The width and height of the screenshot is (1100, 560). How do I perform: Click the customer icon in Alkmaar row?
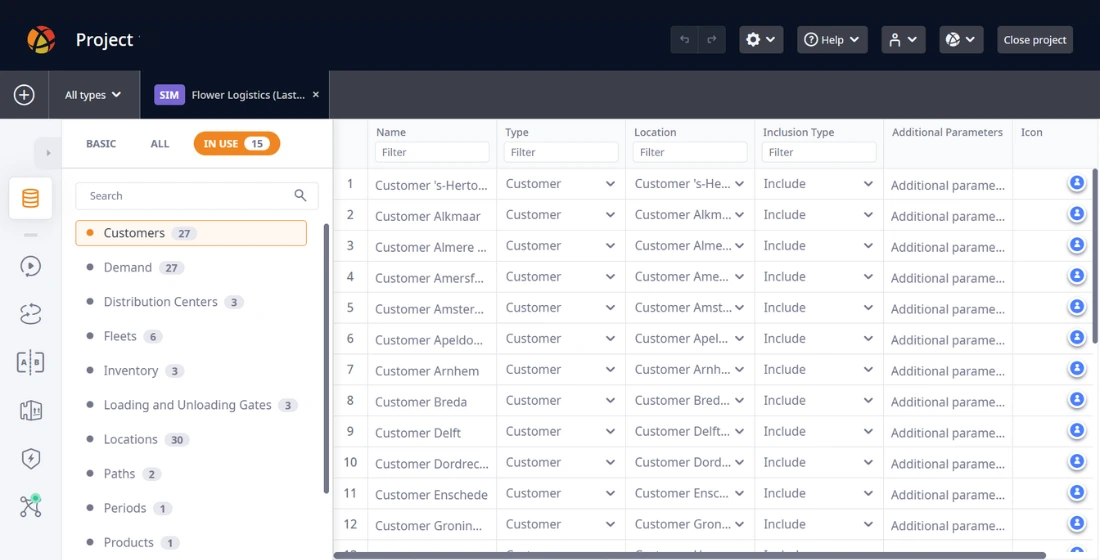click(x=1077, y=213)
